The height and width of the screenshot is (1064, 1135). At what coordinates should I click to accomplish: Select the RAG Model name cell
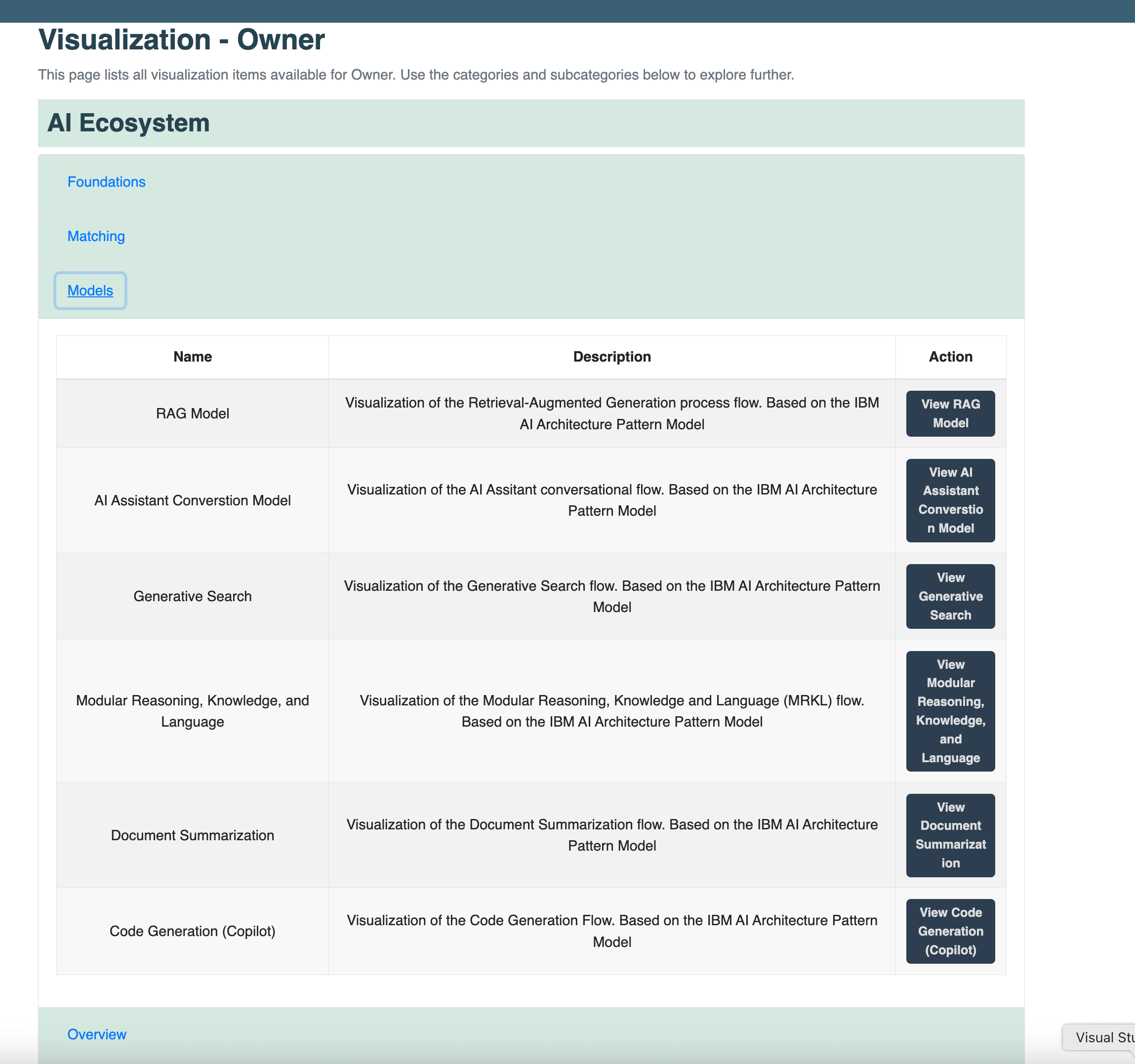pos(193,413)
